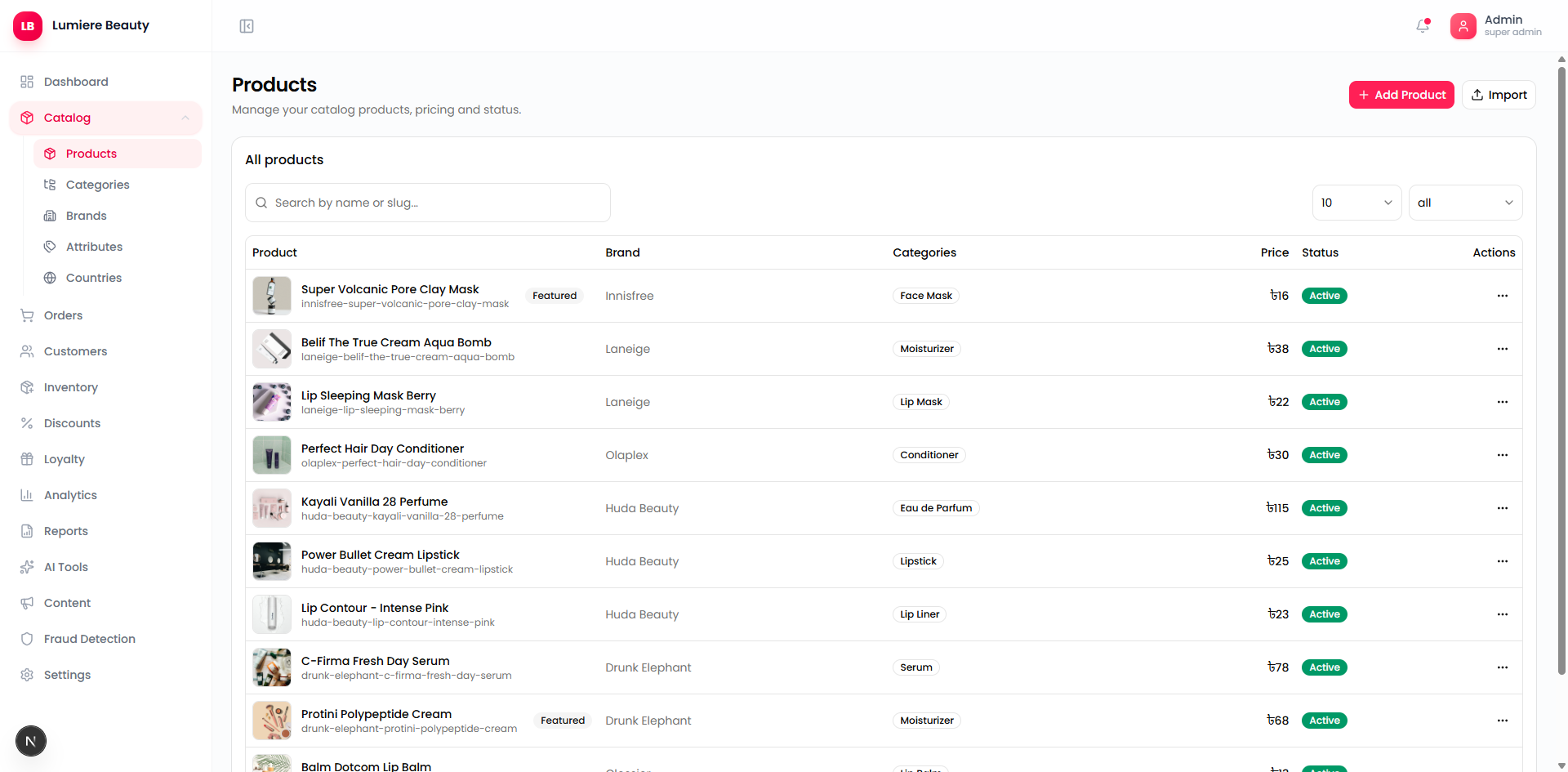Image resolution: width=1568 pixels, height=772 pixels.
Task: Click the Face Mask category tag
Action: (926, 296)
